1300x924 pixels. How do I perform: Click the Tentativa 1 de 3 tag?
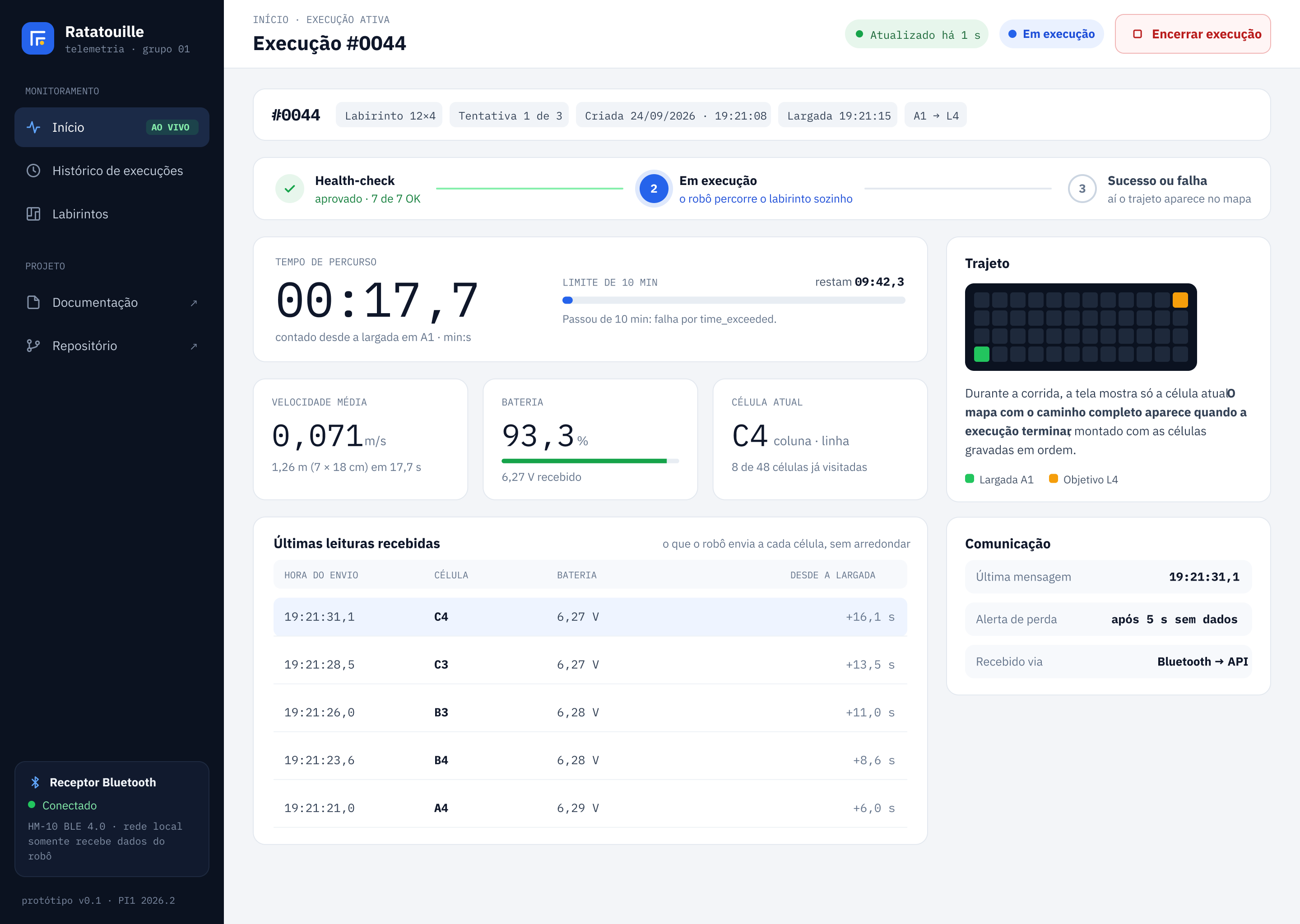510,115
